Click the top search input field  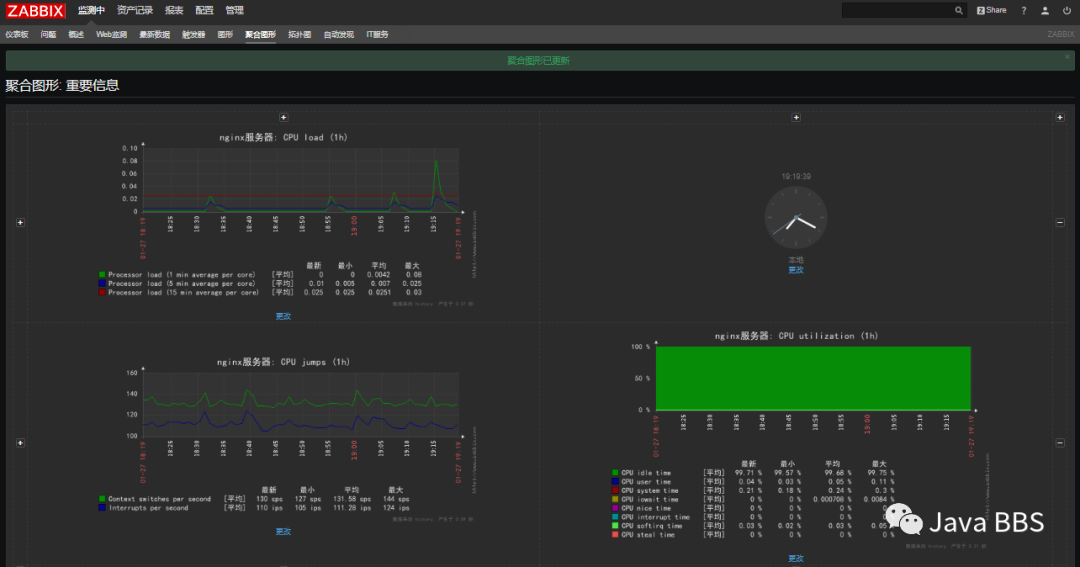click(897, 10)
